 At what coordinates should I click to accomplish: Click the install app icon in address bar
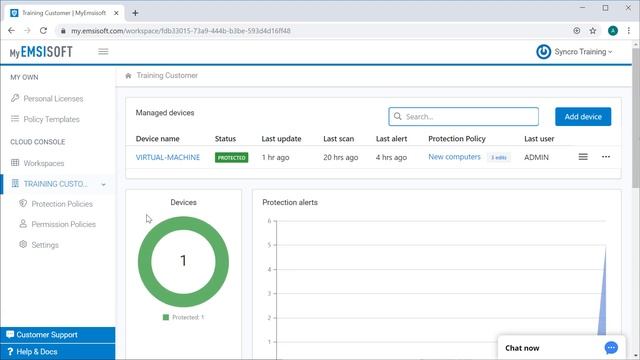[x=576, y=31]
